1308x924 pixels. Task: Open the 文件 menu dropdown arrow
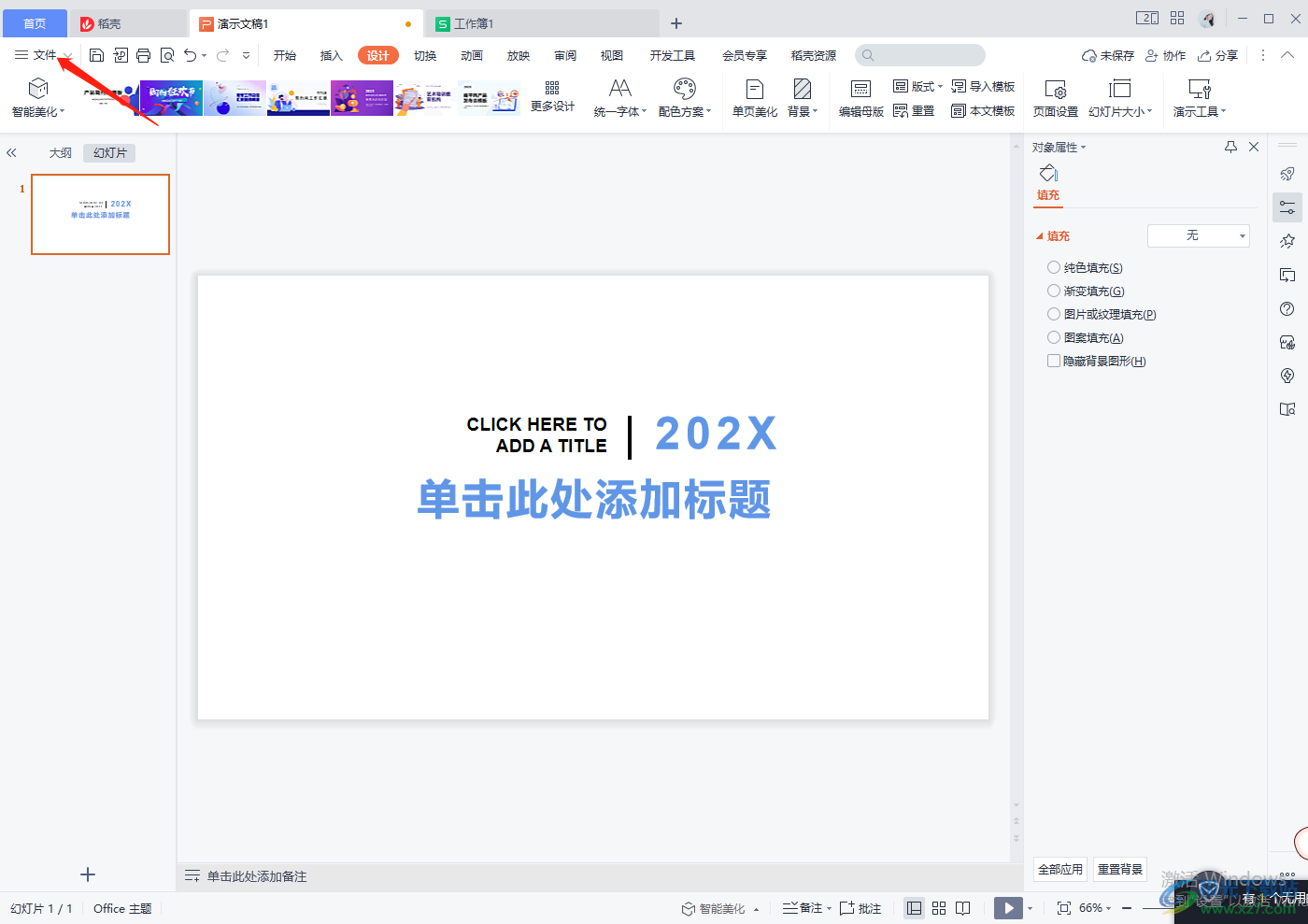point(67,56)
